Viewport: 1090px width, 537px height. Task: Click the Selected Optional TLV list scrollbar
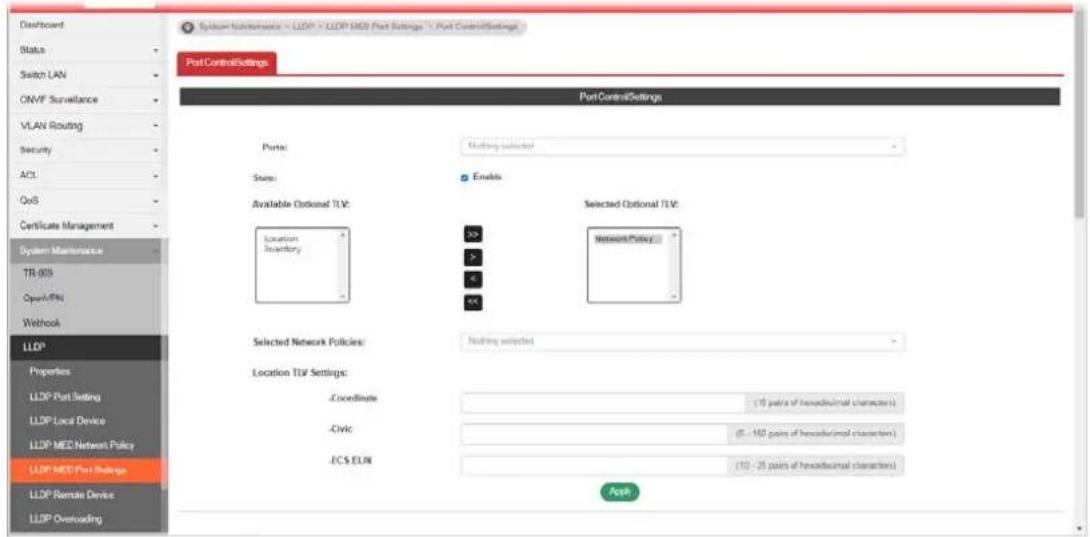pyautogui.click(x=673, y=265)
